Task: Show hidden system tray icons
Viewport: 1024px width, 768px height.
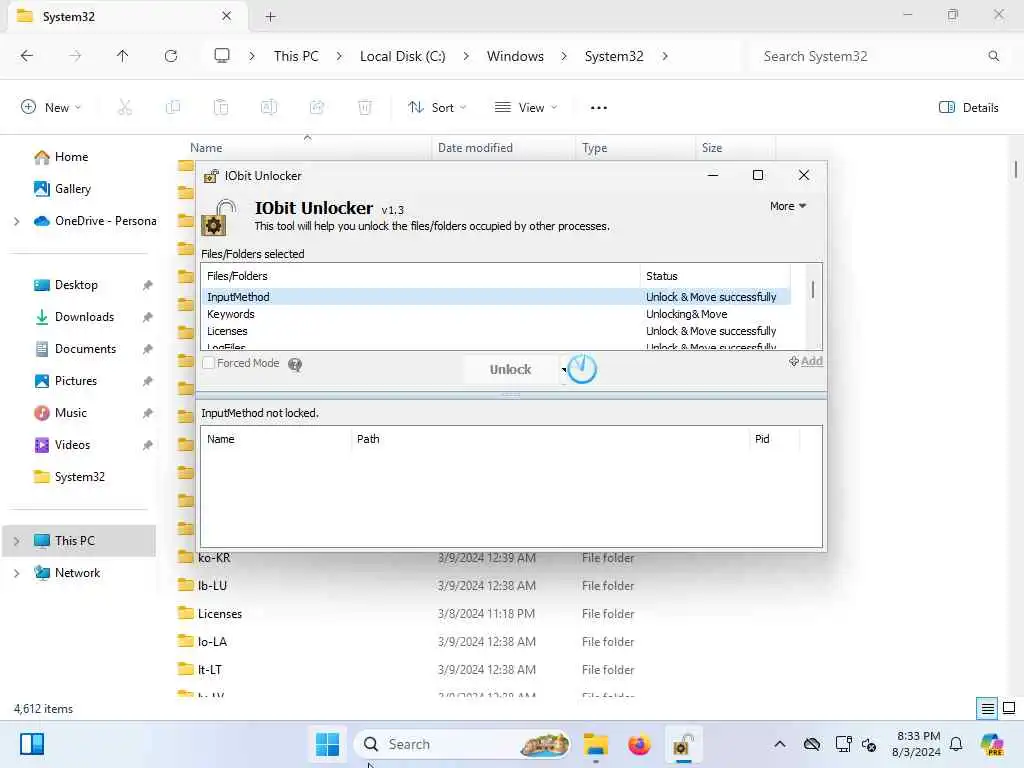Action: pyautogui.click(x=780, y=744)
